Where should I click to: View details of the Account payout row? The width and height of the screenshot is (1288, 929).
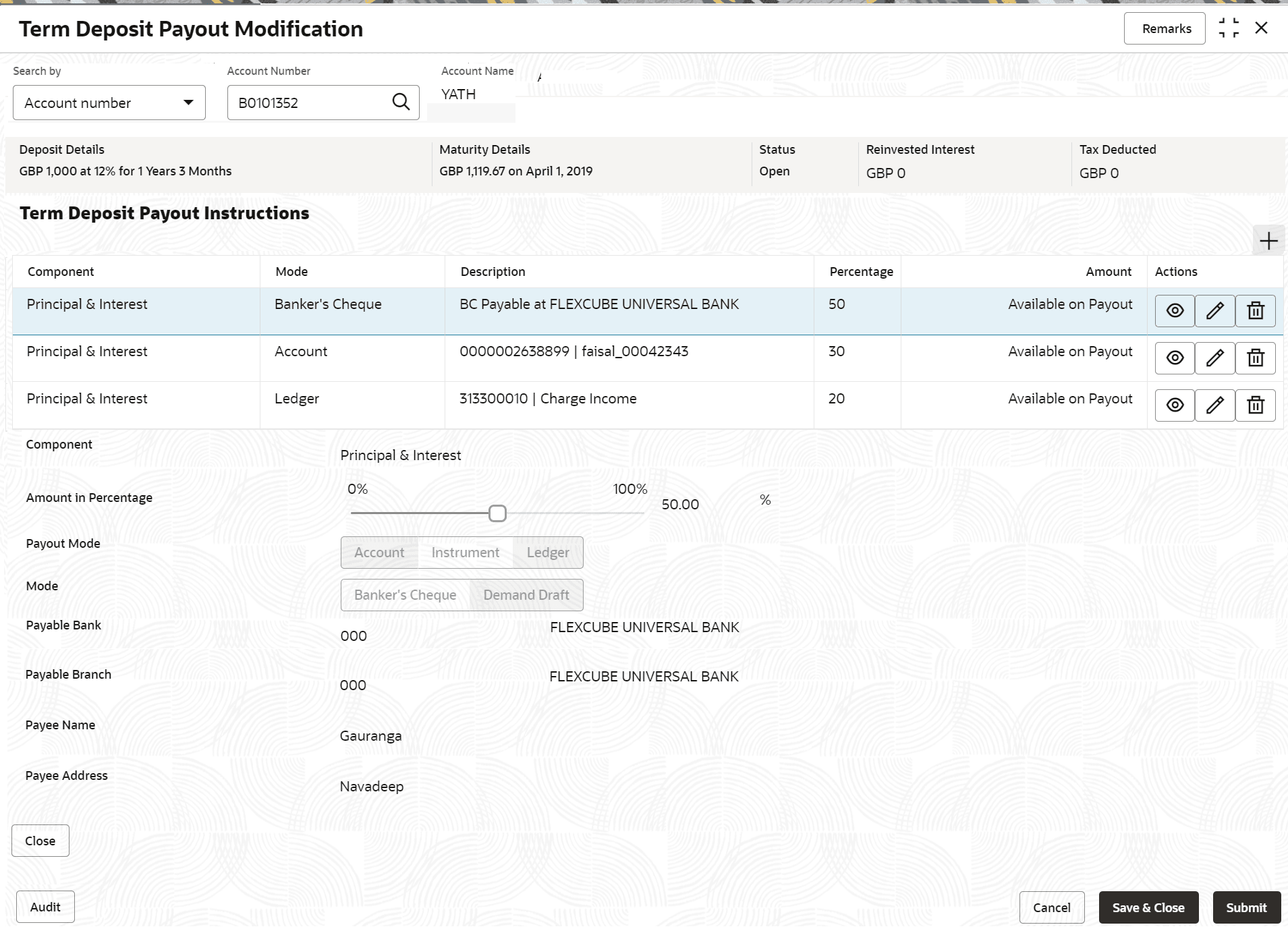(1175, 358)
